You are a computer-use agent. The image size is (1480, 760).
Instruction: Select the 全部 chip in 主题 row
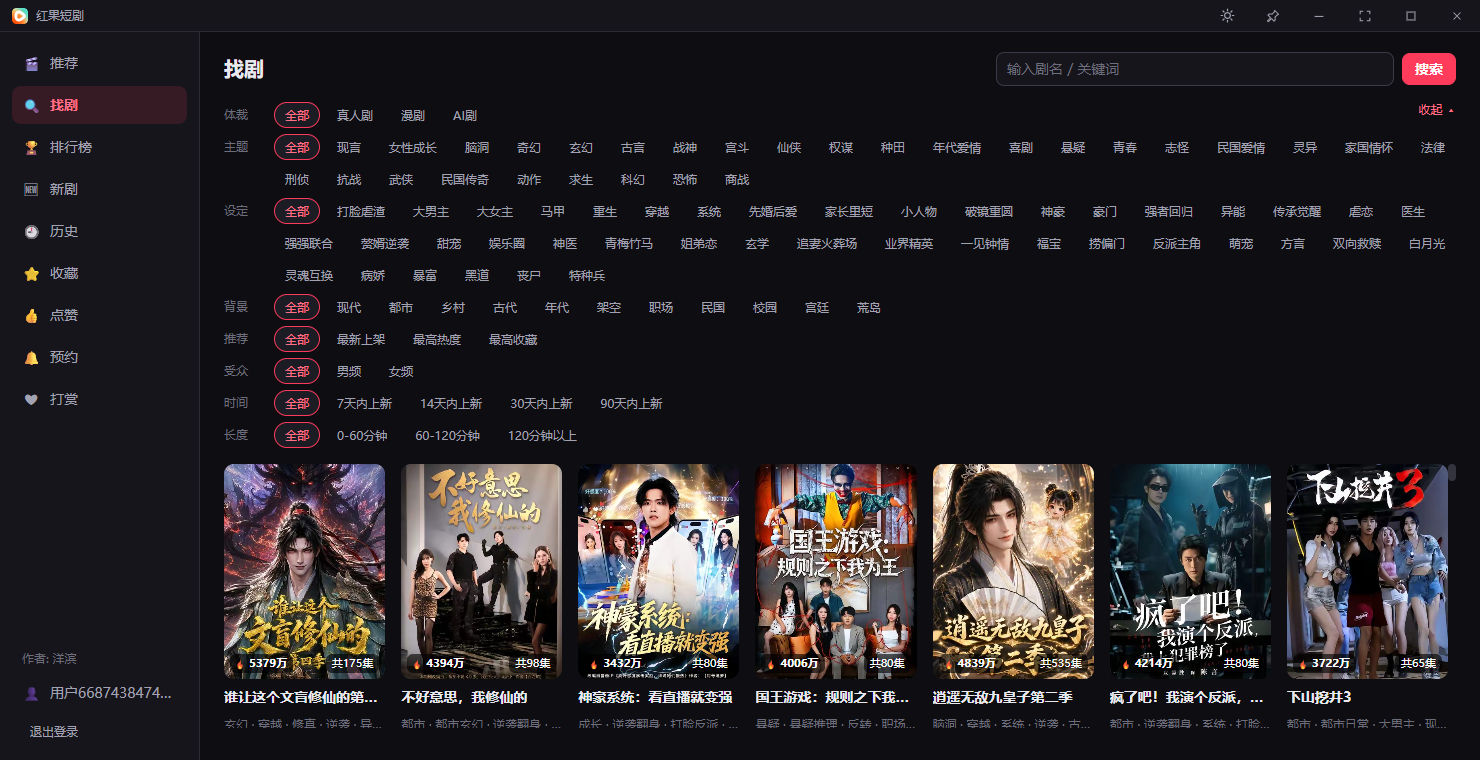pos(297,148)
